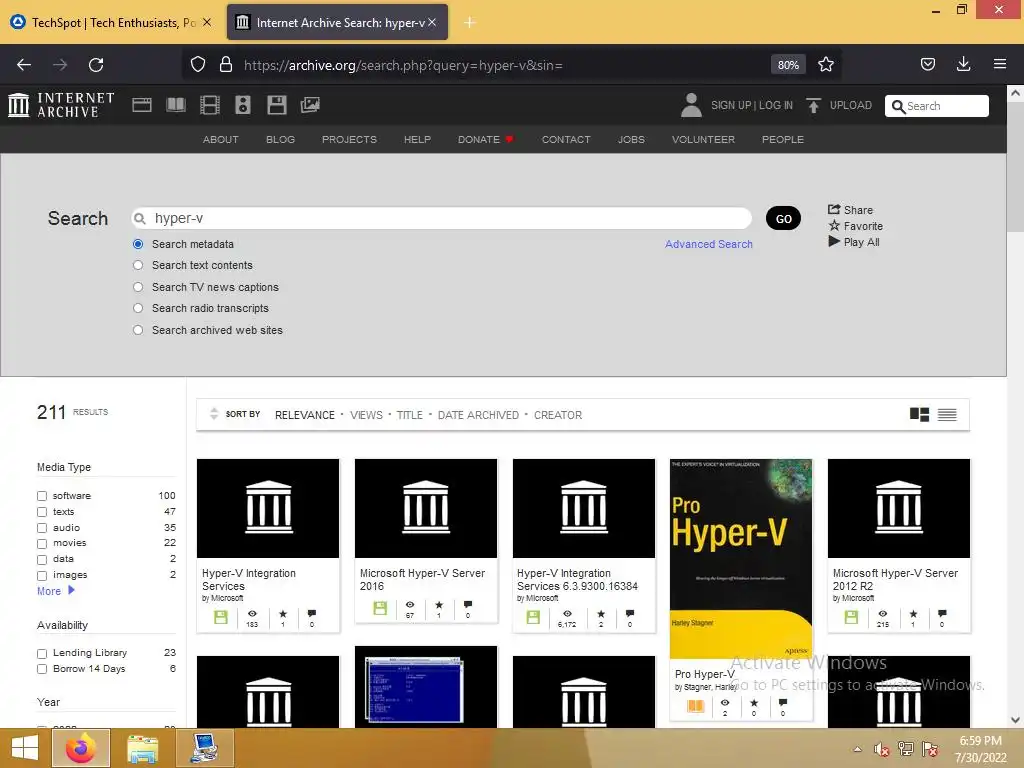Check the movies media type filter

tap(42, 543)
